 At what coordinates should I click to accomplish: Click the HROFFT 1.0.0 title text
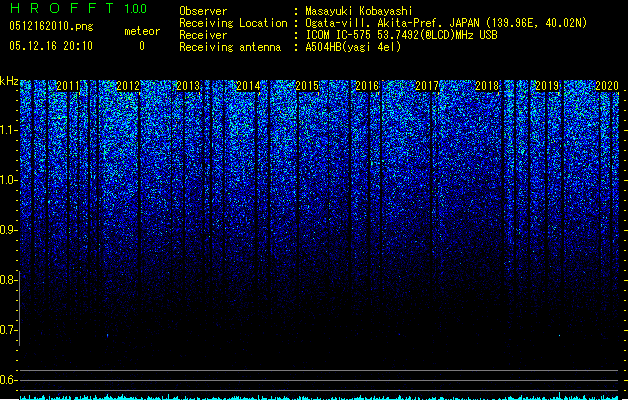click(x=78, y=8)
